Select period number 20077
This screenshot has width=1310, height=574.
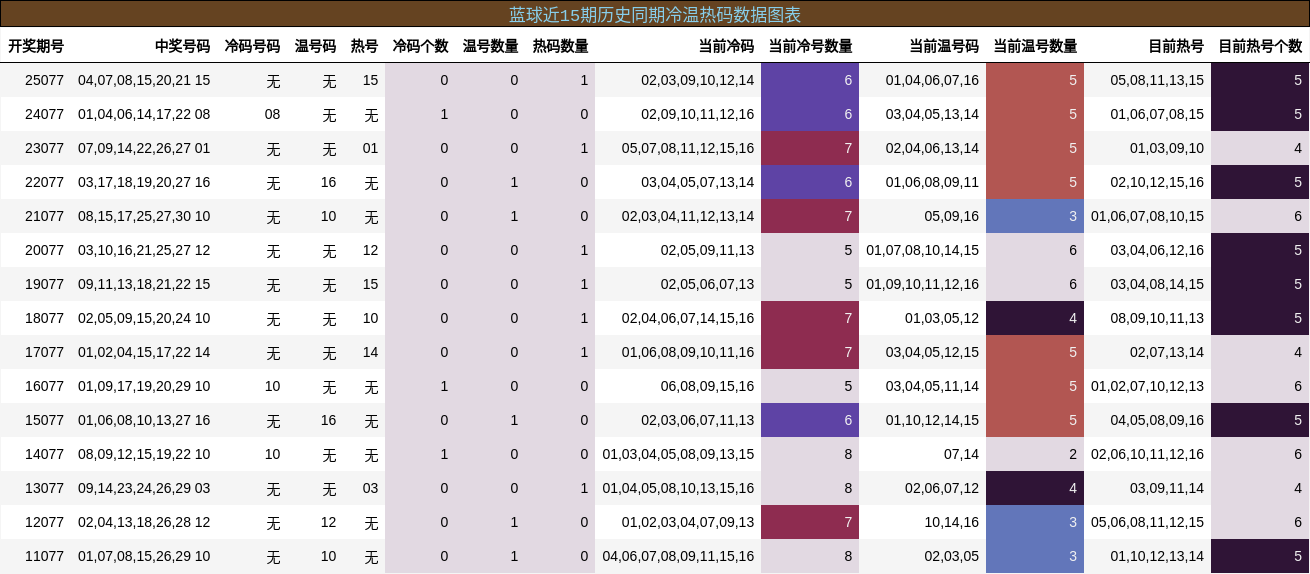click(x=44, y=250)
